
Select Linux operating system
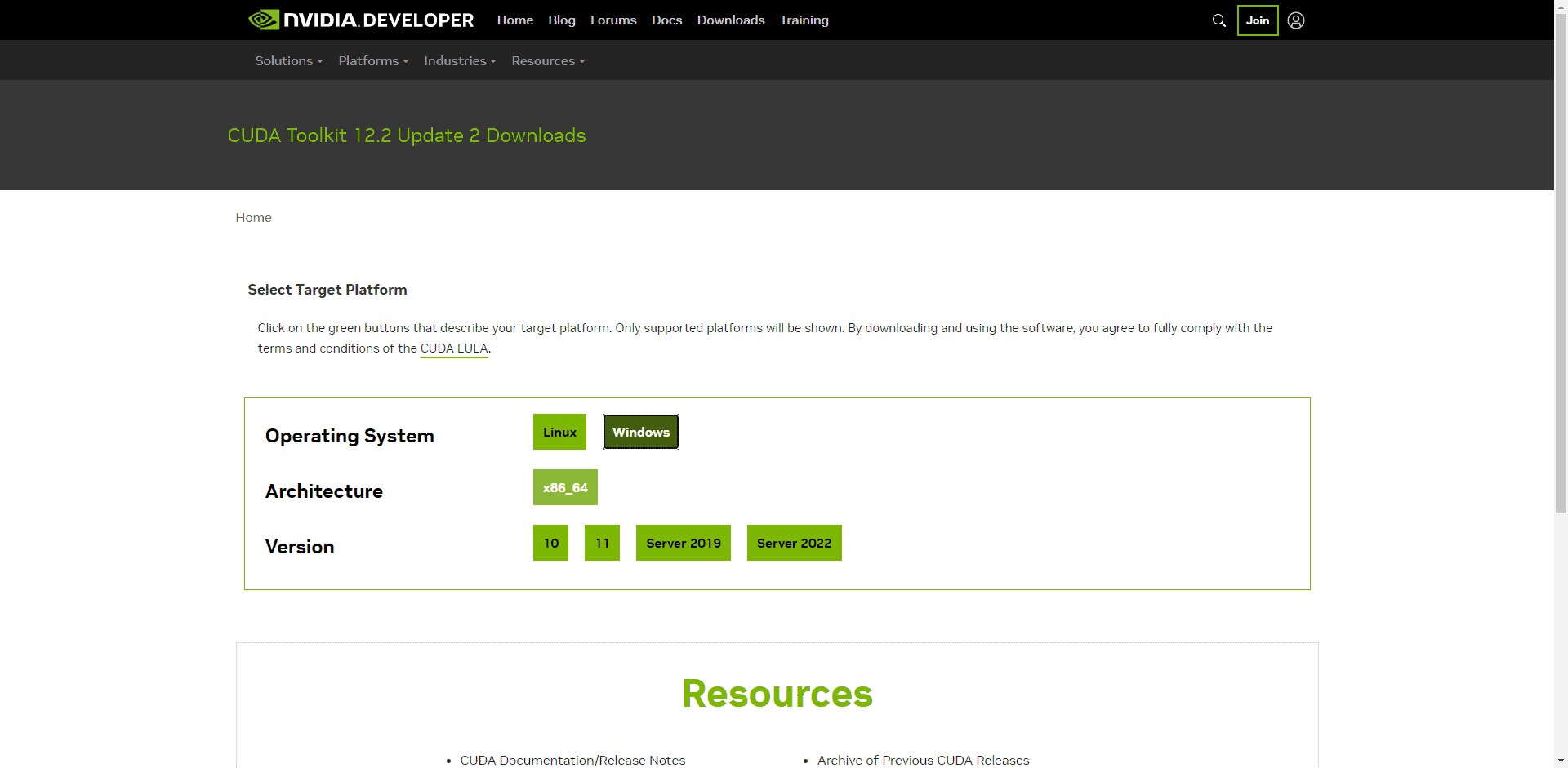(x=559, y=432)
